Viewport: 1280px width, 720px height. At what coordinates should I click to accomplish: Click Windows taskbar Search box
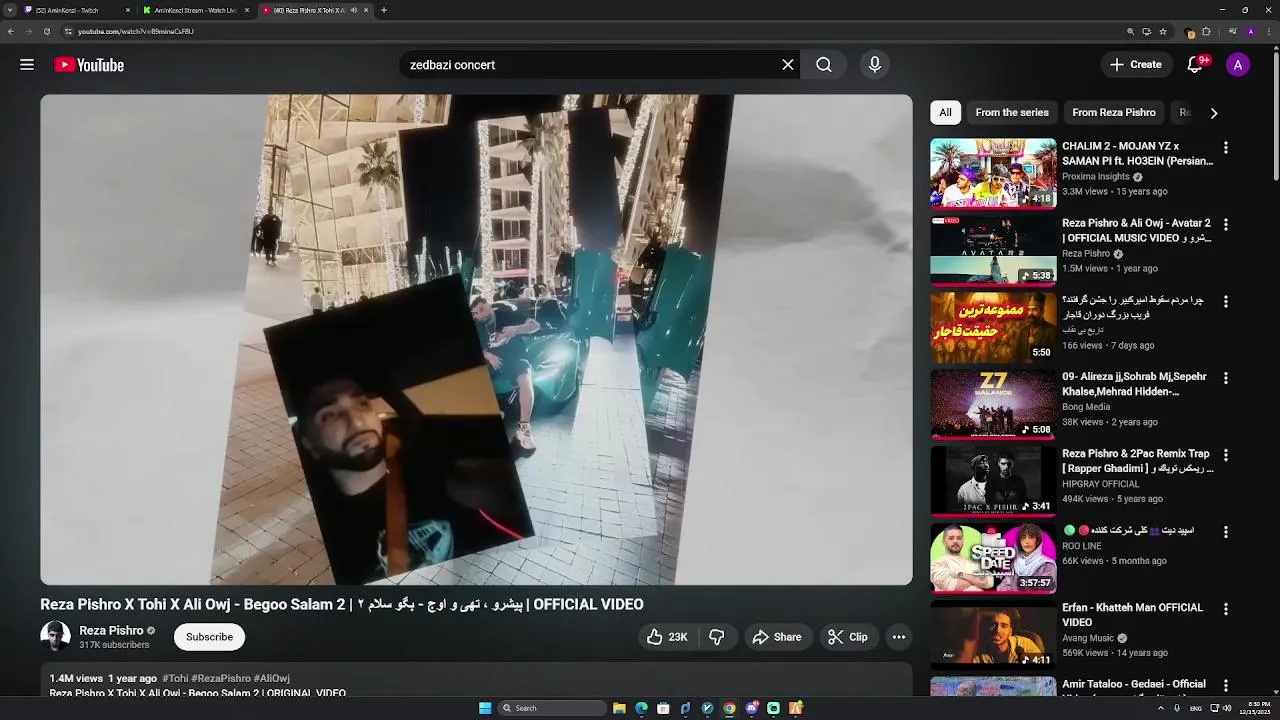tap(553, 708)
